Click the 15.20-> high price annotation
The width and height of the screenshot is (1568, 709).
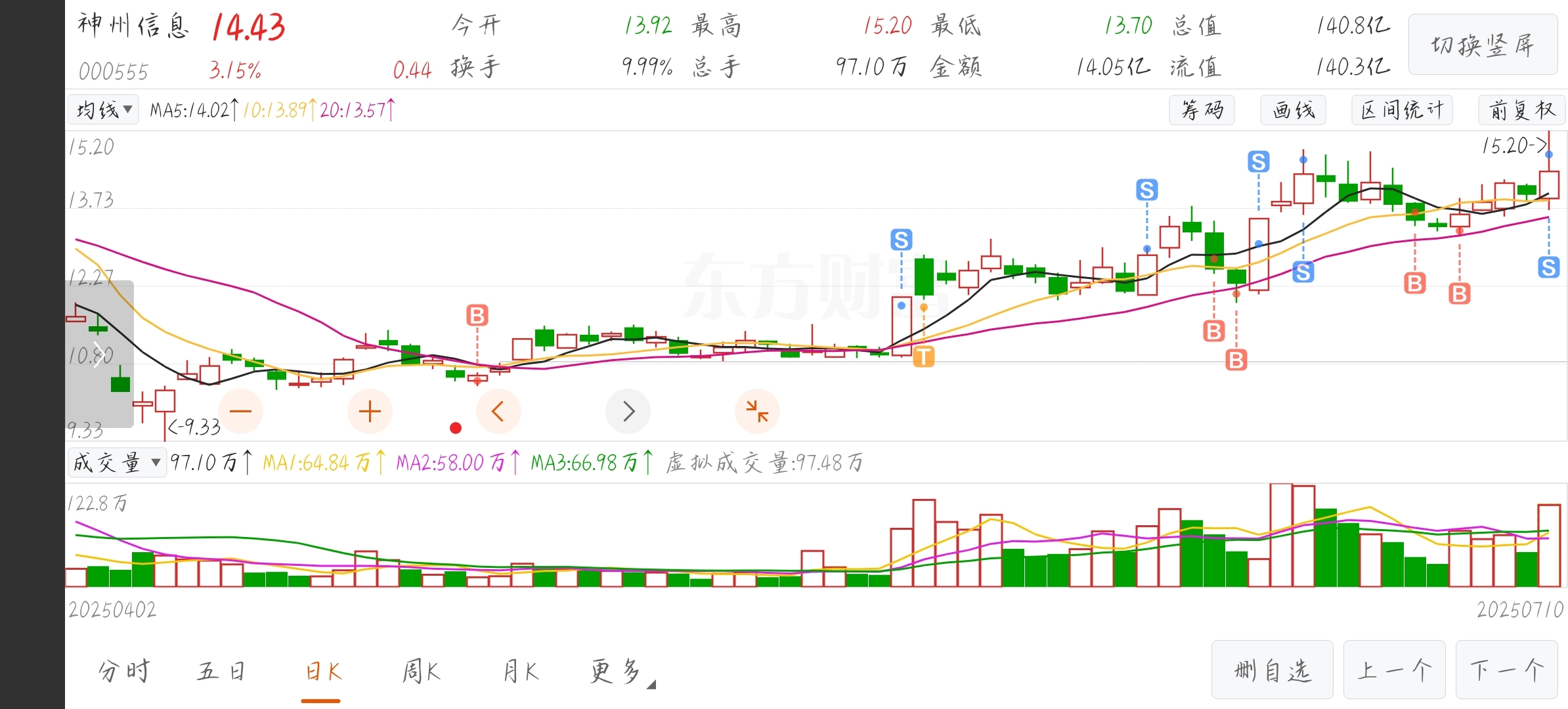(x=1514, y=146)
